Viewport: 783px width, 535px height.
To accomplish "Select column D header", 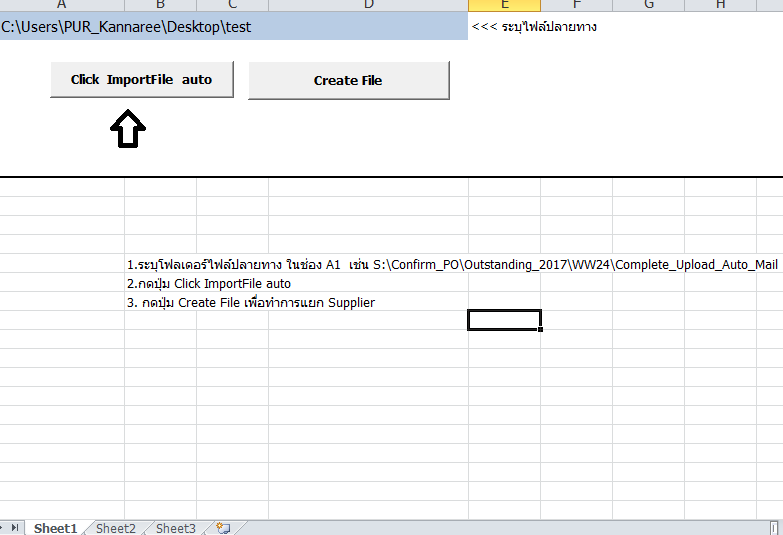I will tap(368, 5).
